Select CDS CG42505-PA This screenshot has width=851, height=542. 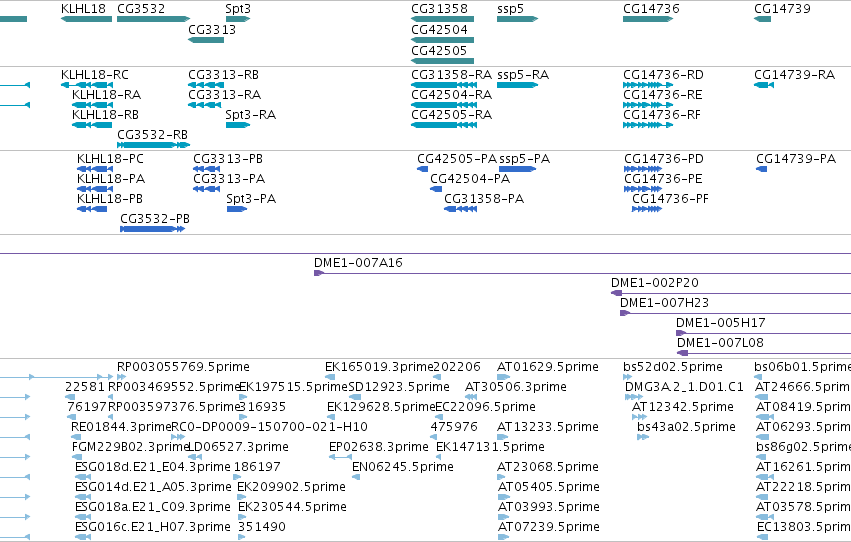click(x=423, y=169)
